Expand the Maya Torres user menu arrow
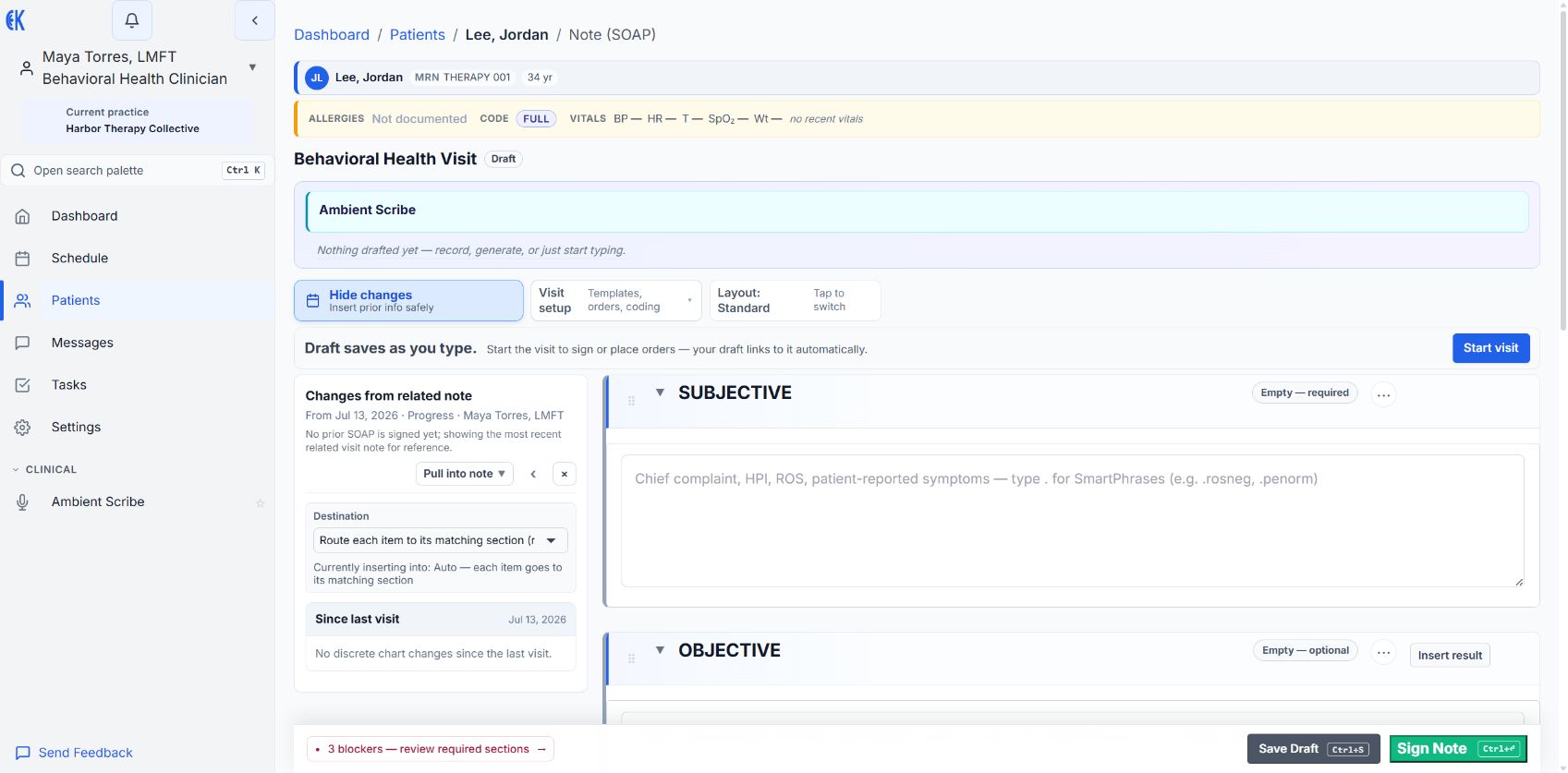The width and height of the screenshot is (1568, 773). click(x=252, y=67)
